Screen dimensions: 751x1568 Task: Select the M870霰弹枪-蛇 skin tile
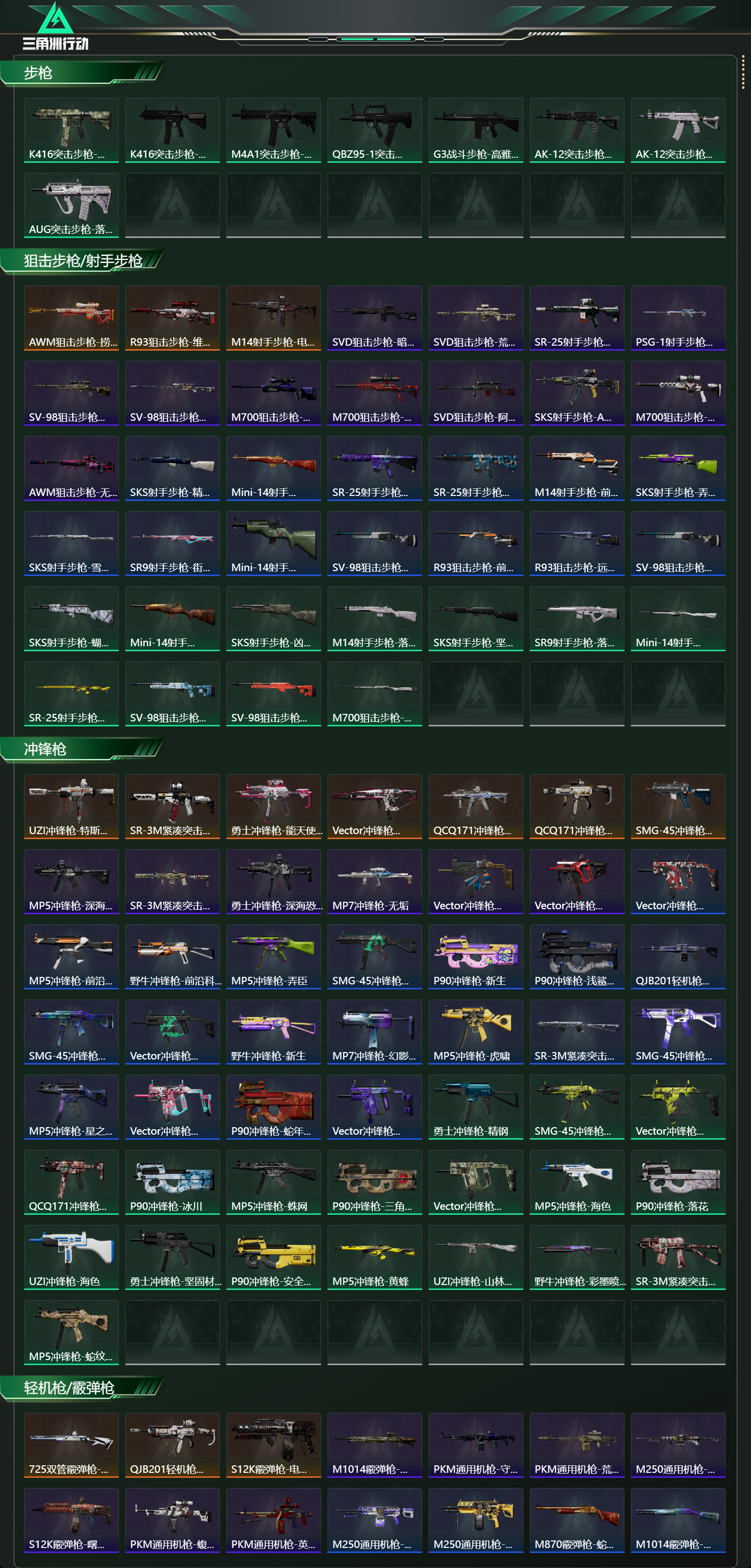[577, 1520]
